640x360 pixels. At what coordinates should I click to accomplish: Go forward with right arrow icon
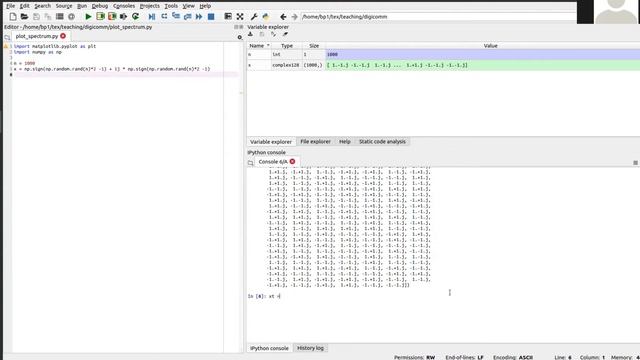coord(294,17)
